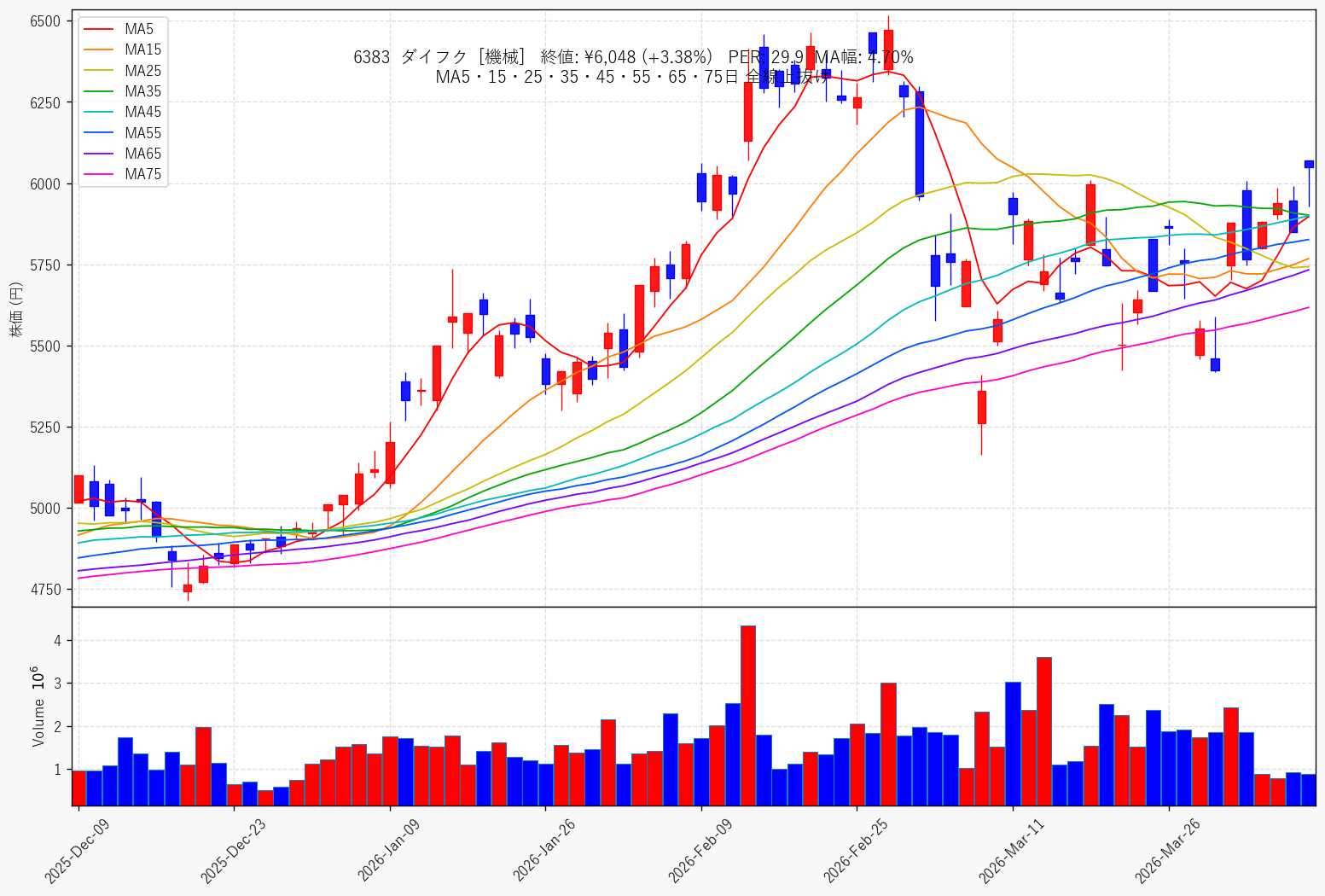Select the 4750 price axis label

click(46, 590)
